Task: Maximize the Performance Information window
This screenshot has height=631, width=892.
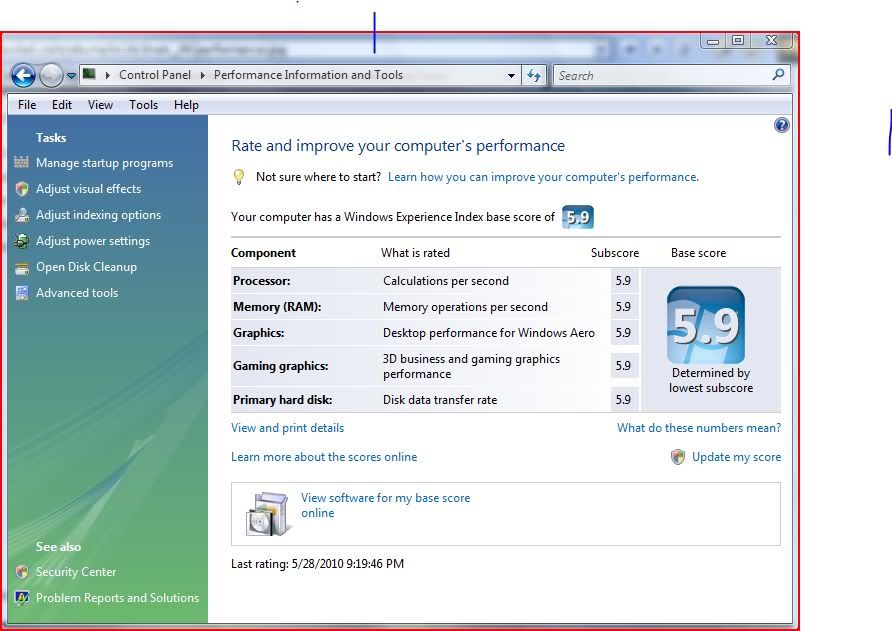Action: point(738,40)
